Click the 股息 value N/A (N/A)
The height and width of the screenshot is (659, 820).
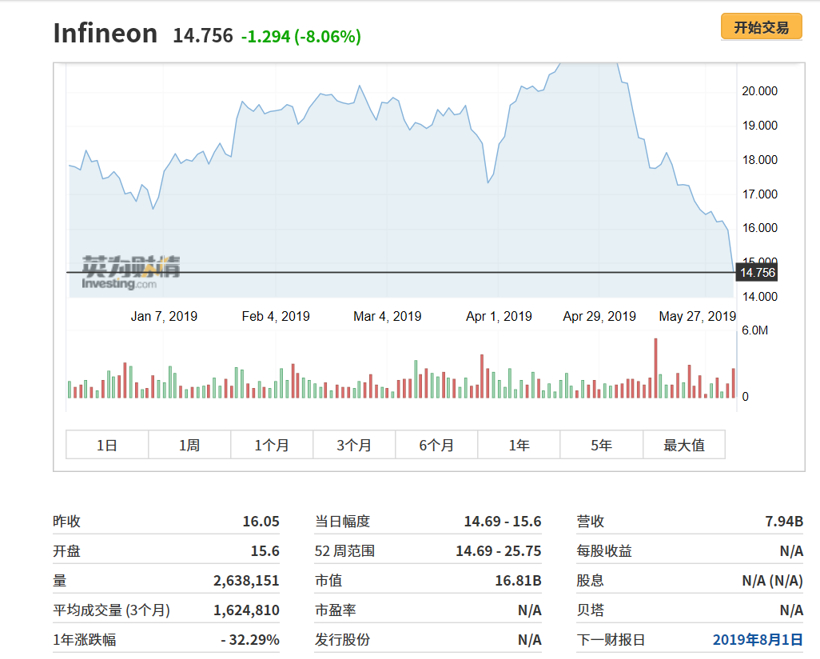click(772, 581)
